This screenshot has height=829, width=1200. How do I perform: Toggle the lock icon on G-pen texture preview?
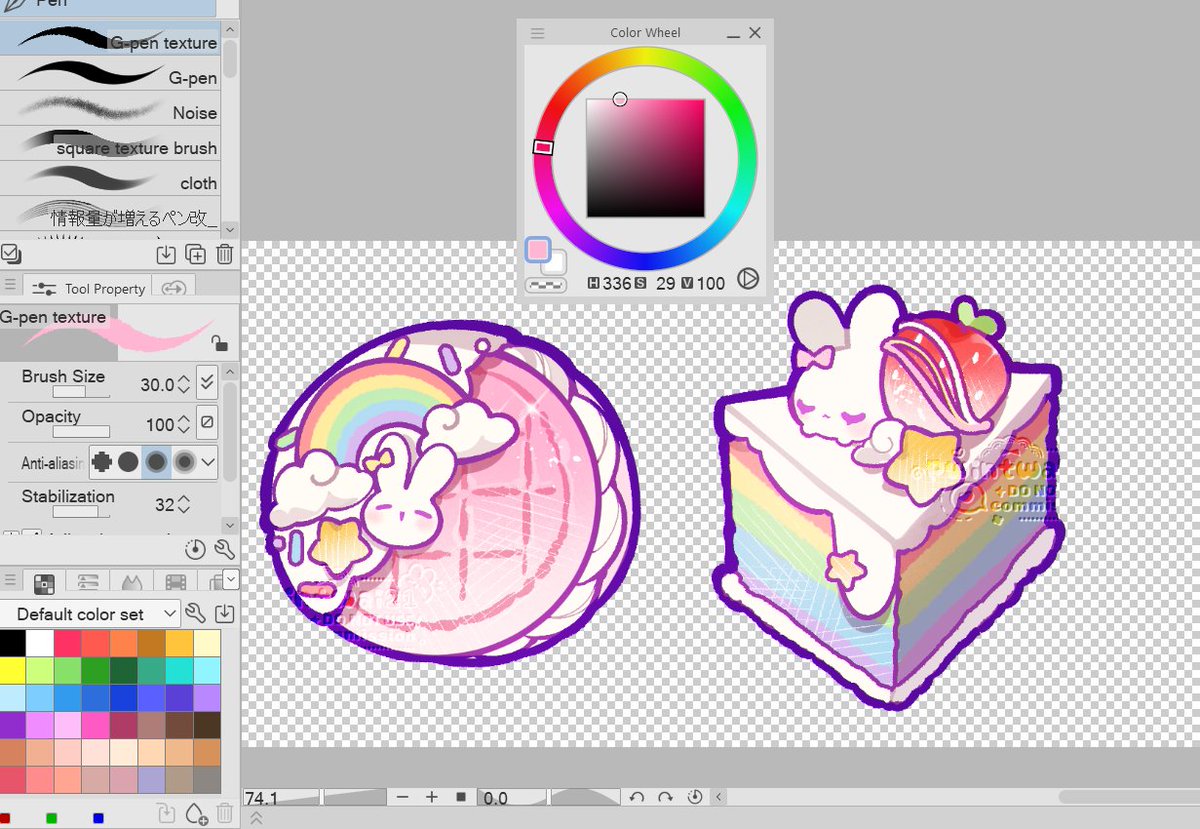click(219, 344)
